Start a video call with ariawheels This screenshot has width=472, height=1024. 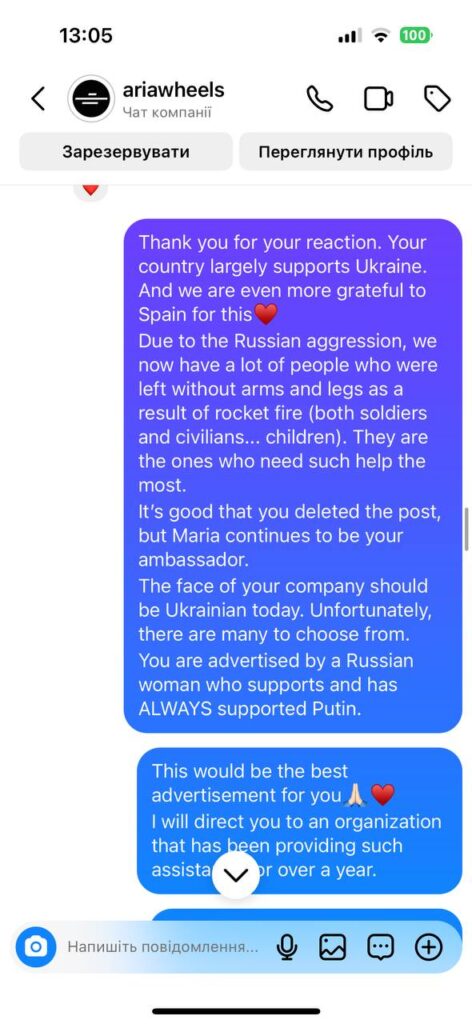click(378, 99)
